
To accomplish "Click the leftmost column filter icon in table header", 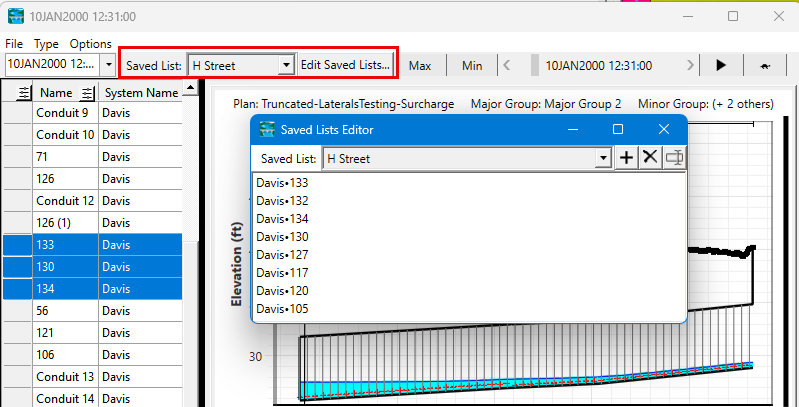I will click(17, 93).
